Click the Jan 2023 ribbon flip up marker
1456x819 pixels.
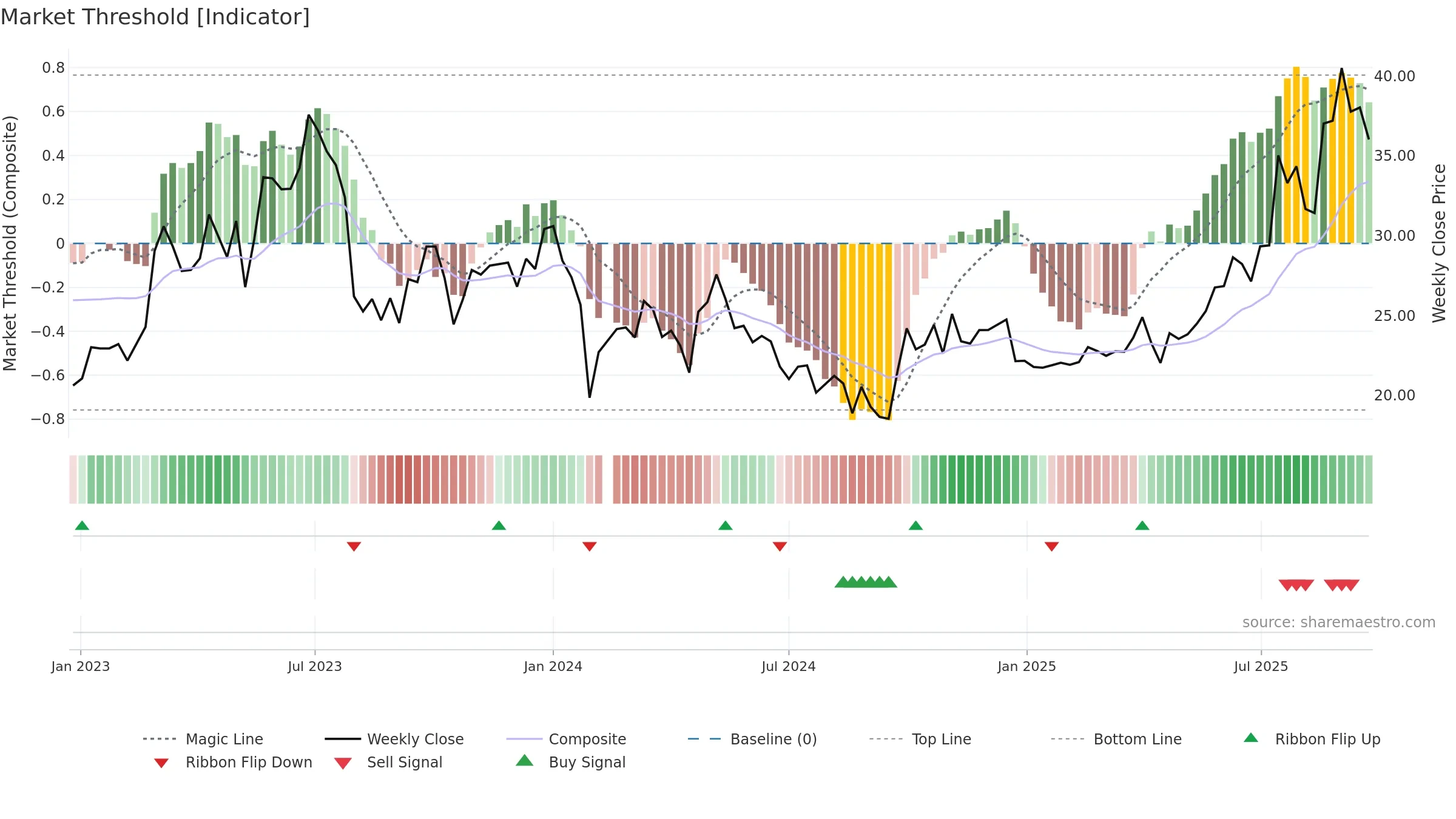tap(82, 525)
